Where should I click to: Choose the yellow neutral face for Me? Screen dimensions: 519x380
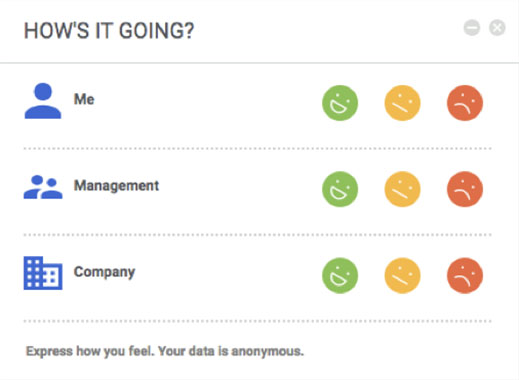tap(402, 103)
